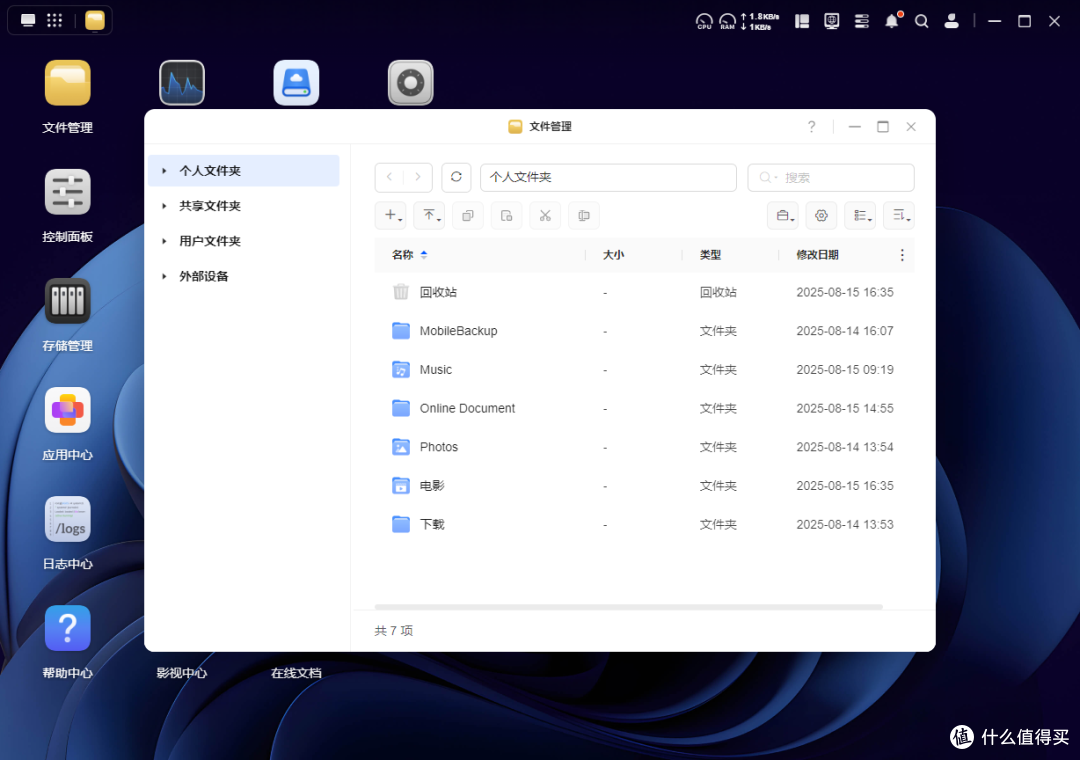The width and height of the screenshot is (1080, 760).
Task: Open the view mode list dropdown
Action: coord(860,216)
